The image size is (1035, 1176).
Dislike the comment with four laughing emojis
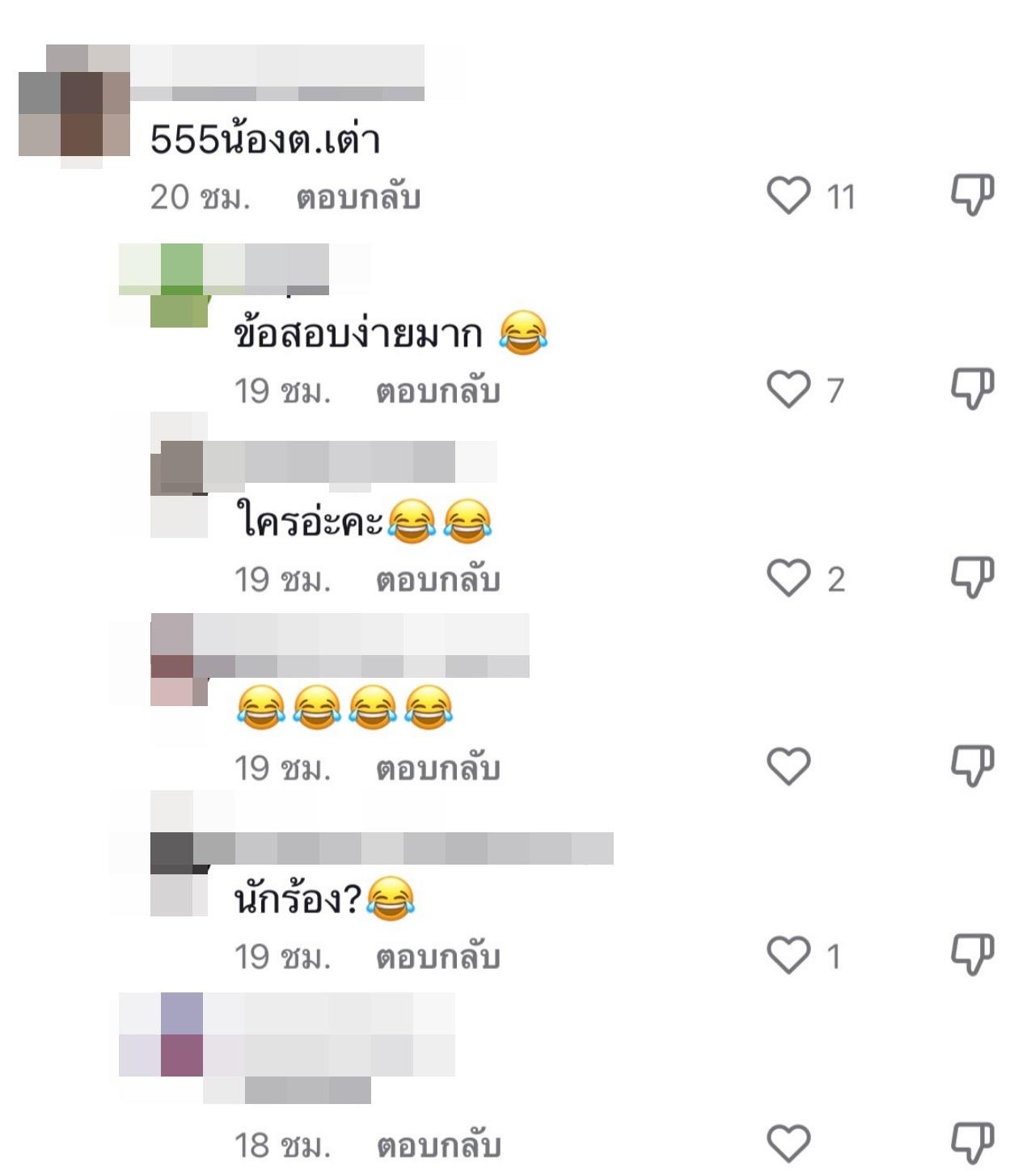tap(971, 765)
